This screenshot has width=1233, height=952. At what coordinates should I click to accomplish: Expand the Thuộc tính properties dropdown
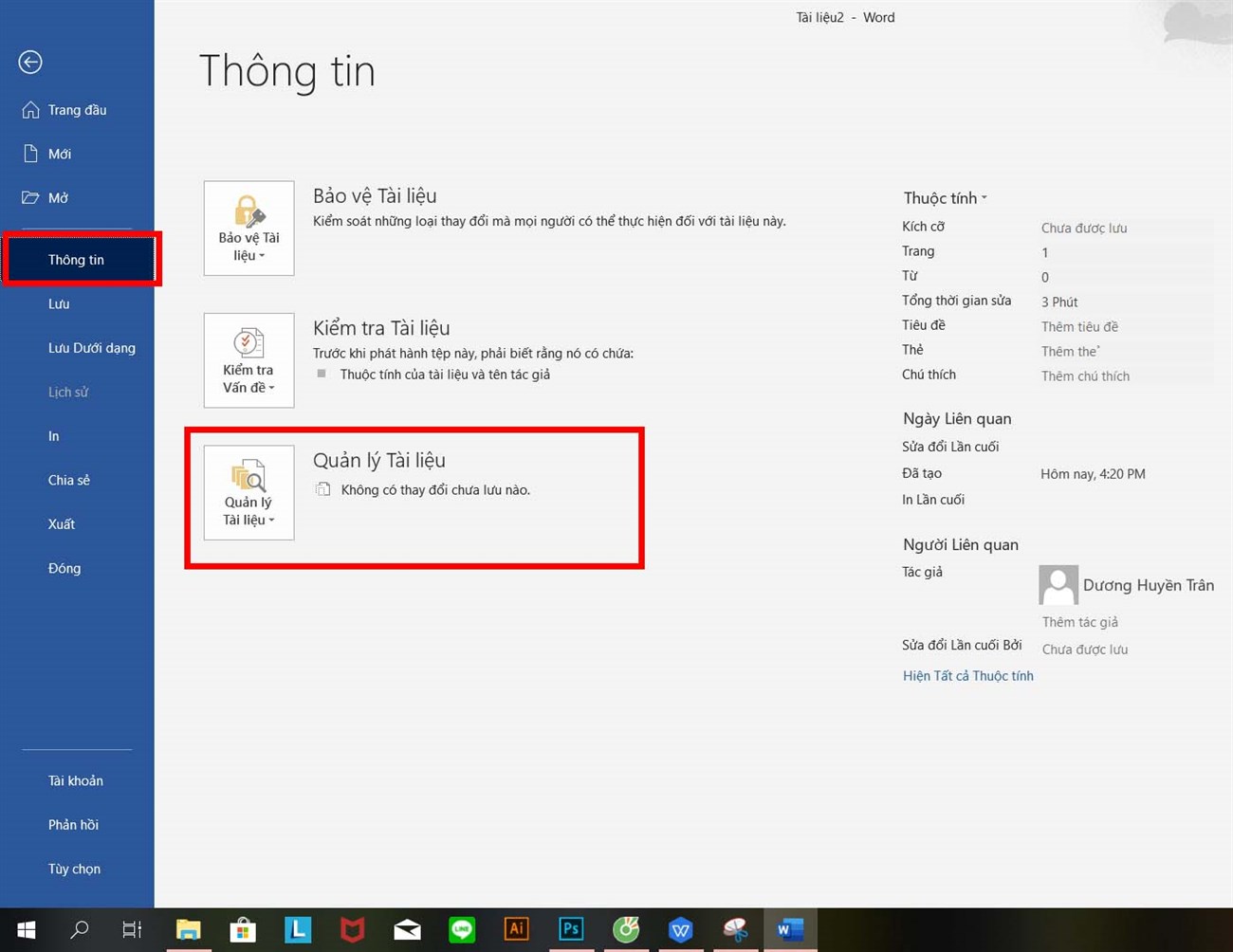[x=945, y=198]
